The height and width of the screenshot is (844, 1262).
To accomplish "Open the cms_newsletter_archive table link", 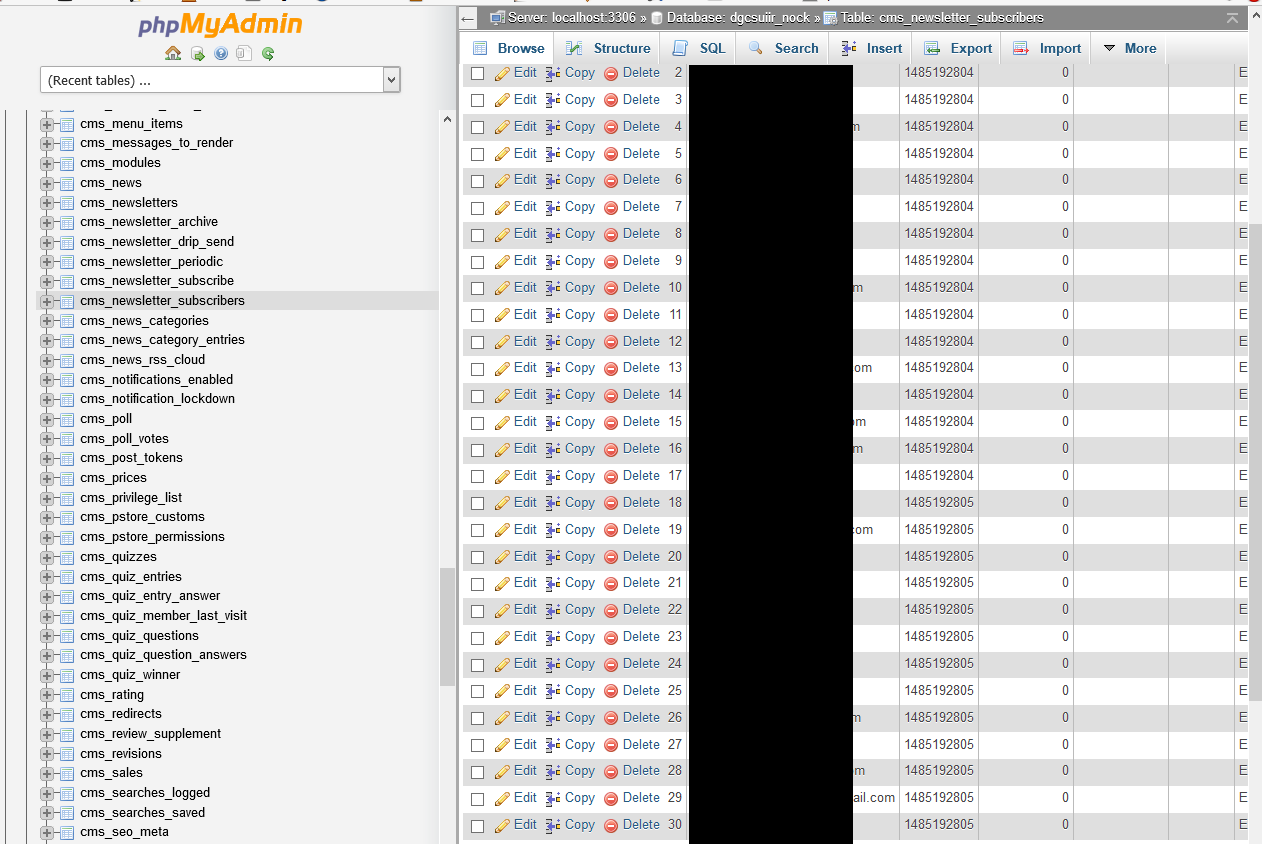I will (x=149, y=222).
